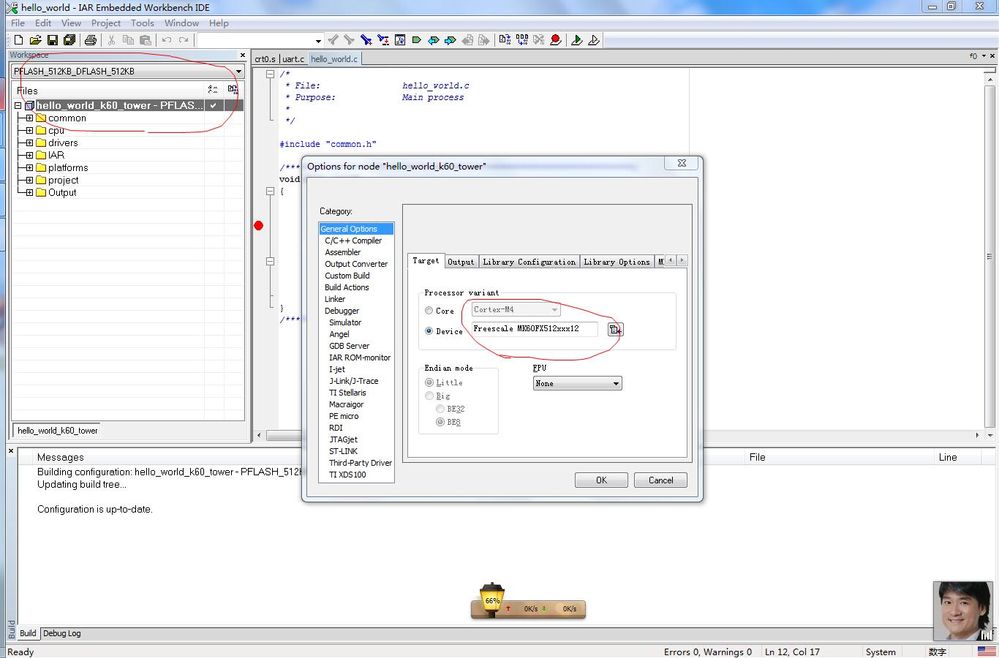Open the Project menu
999x658 pixels.
pyautogui.click(x=106, y=23)
